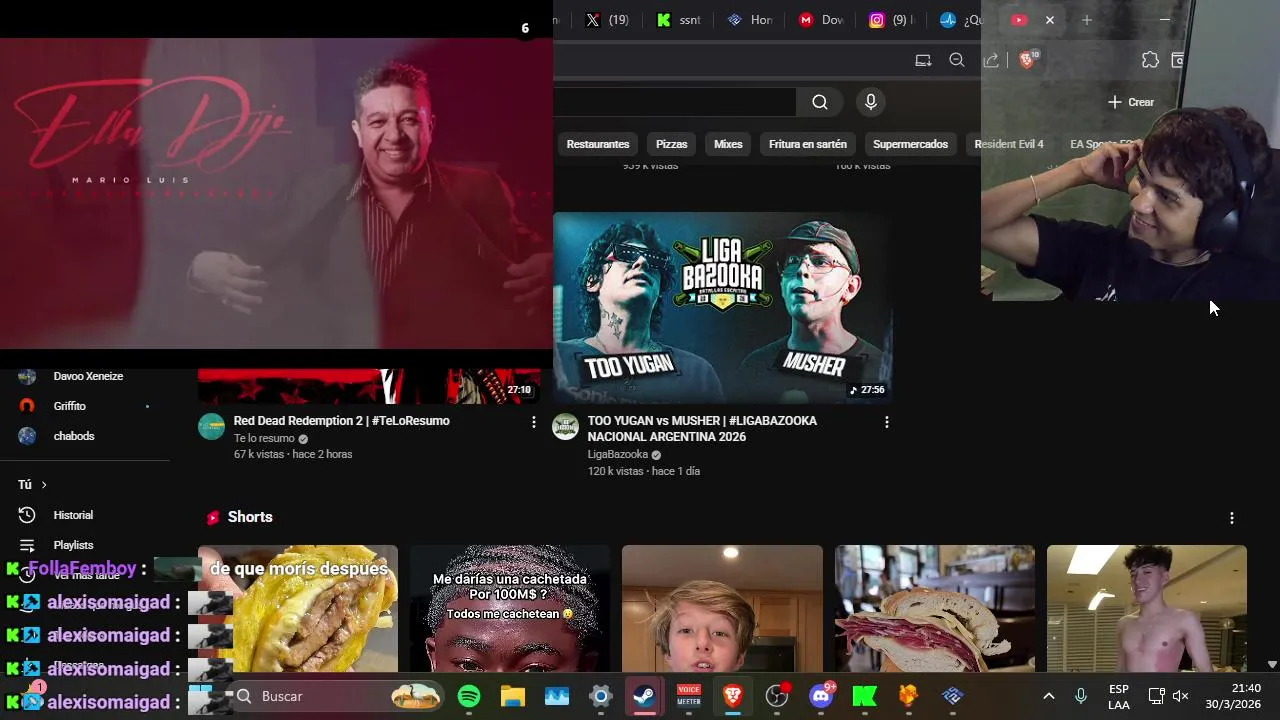Click the Crear button
Screen dimensions: 1280x720
1131,102
